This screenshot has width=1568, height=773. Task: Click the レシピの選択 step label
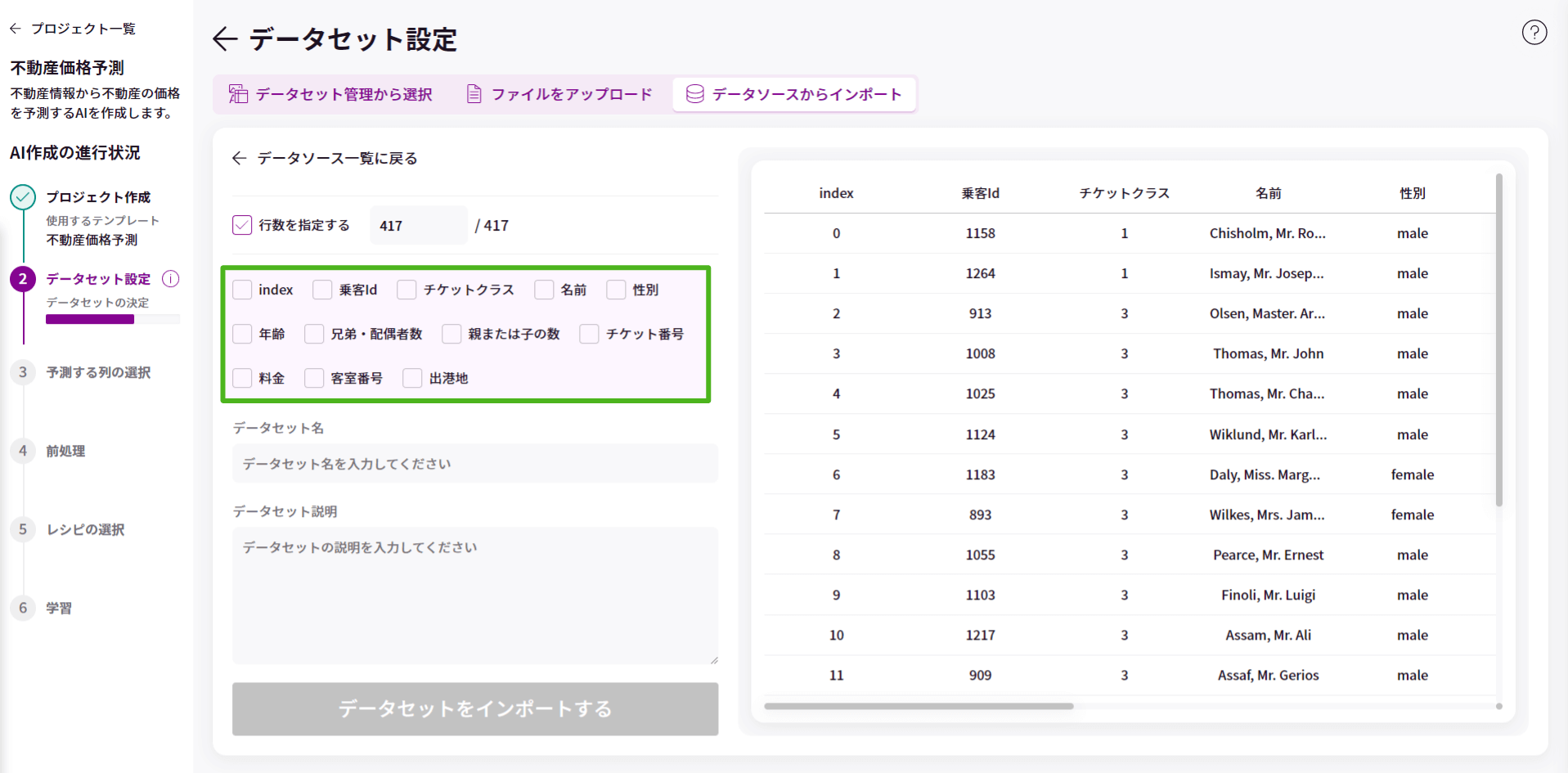(85, 529)
